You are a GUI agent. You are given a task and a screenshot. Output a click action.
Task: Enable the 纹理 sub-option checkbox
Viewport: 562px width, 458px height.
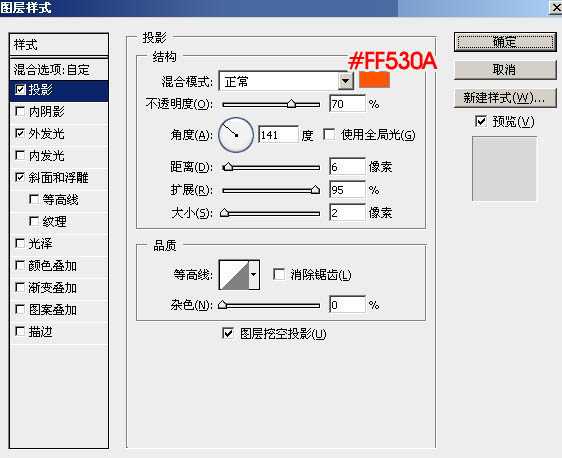pyautogui.click(x=34, y=221)
